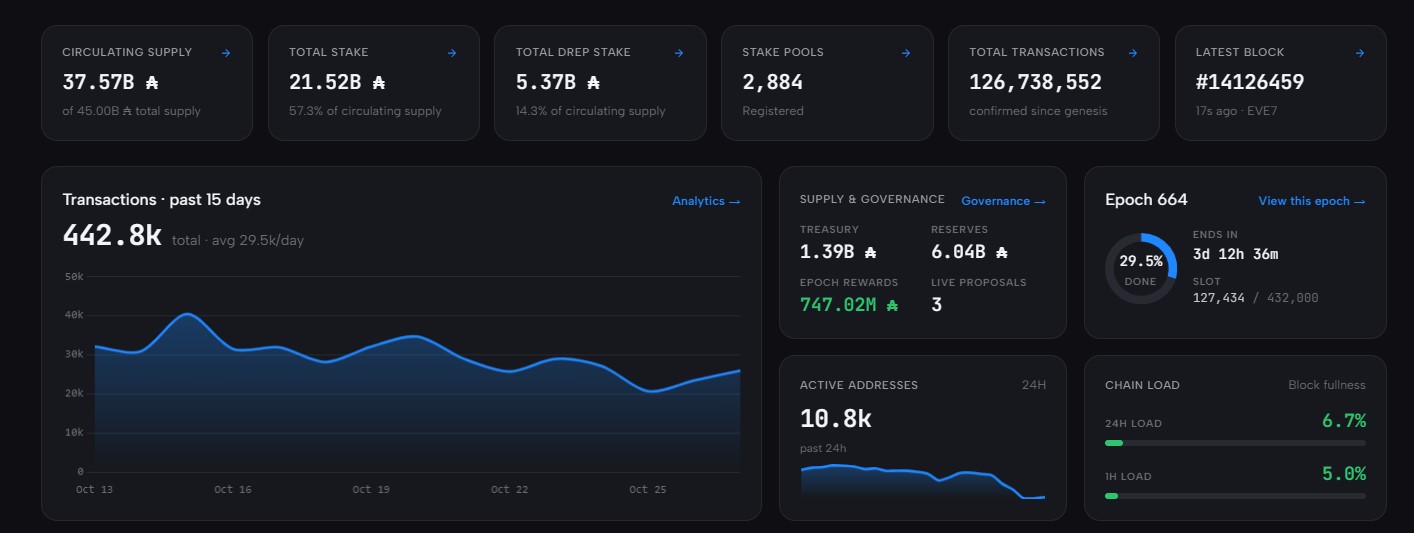The height and width of the screenshot is (533, 1414).
Task: Click the Epoch Rewards 747.02M value
Action: pos(849,304)
